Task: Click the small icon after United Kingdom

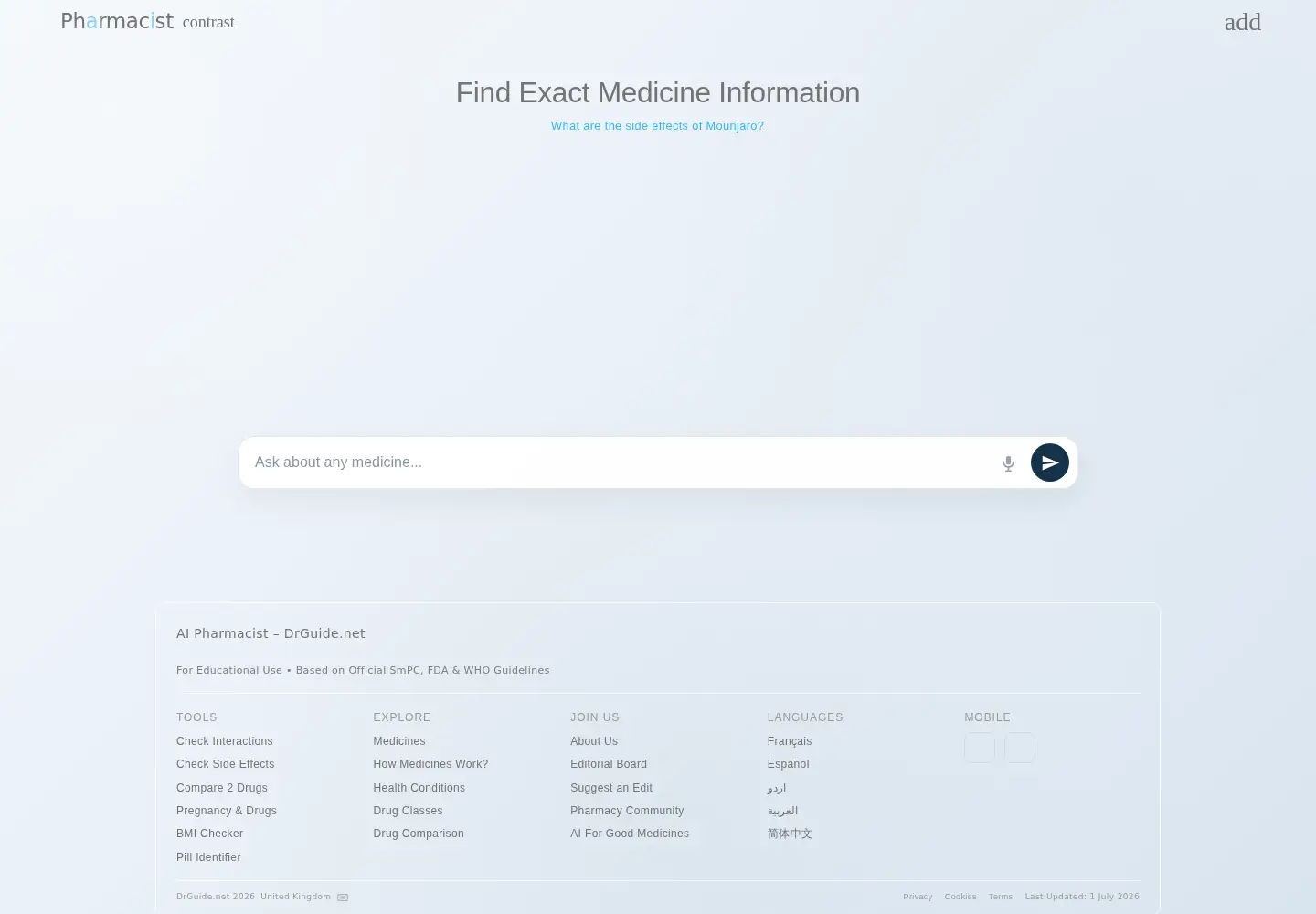Action: click(343, 898)
